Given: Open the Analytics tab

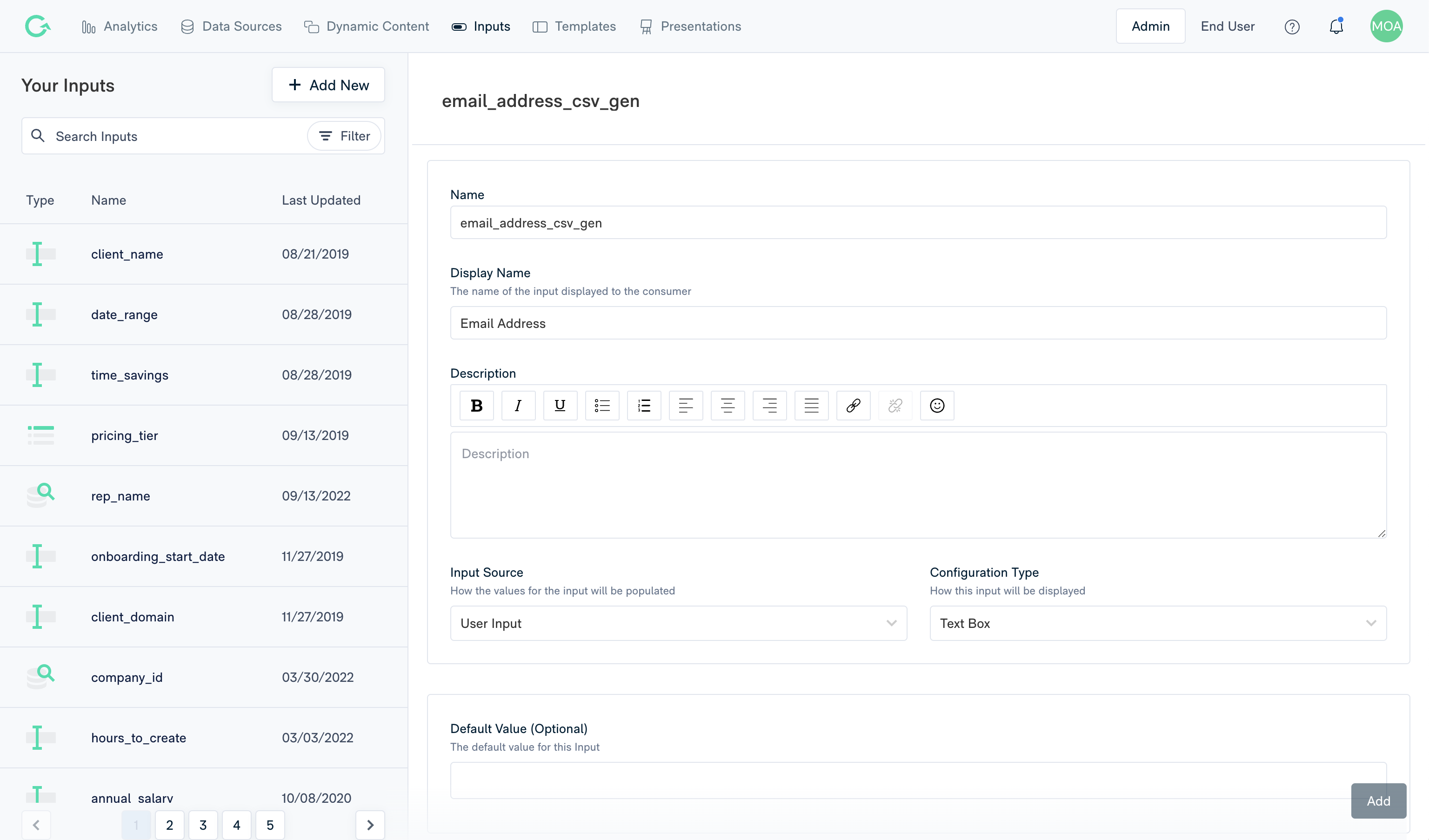Looking at the screenshot, I should pos(120,26).
